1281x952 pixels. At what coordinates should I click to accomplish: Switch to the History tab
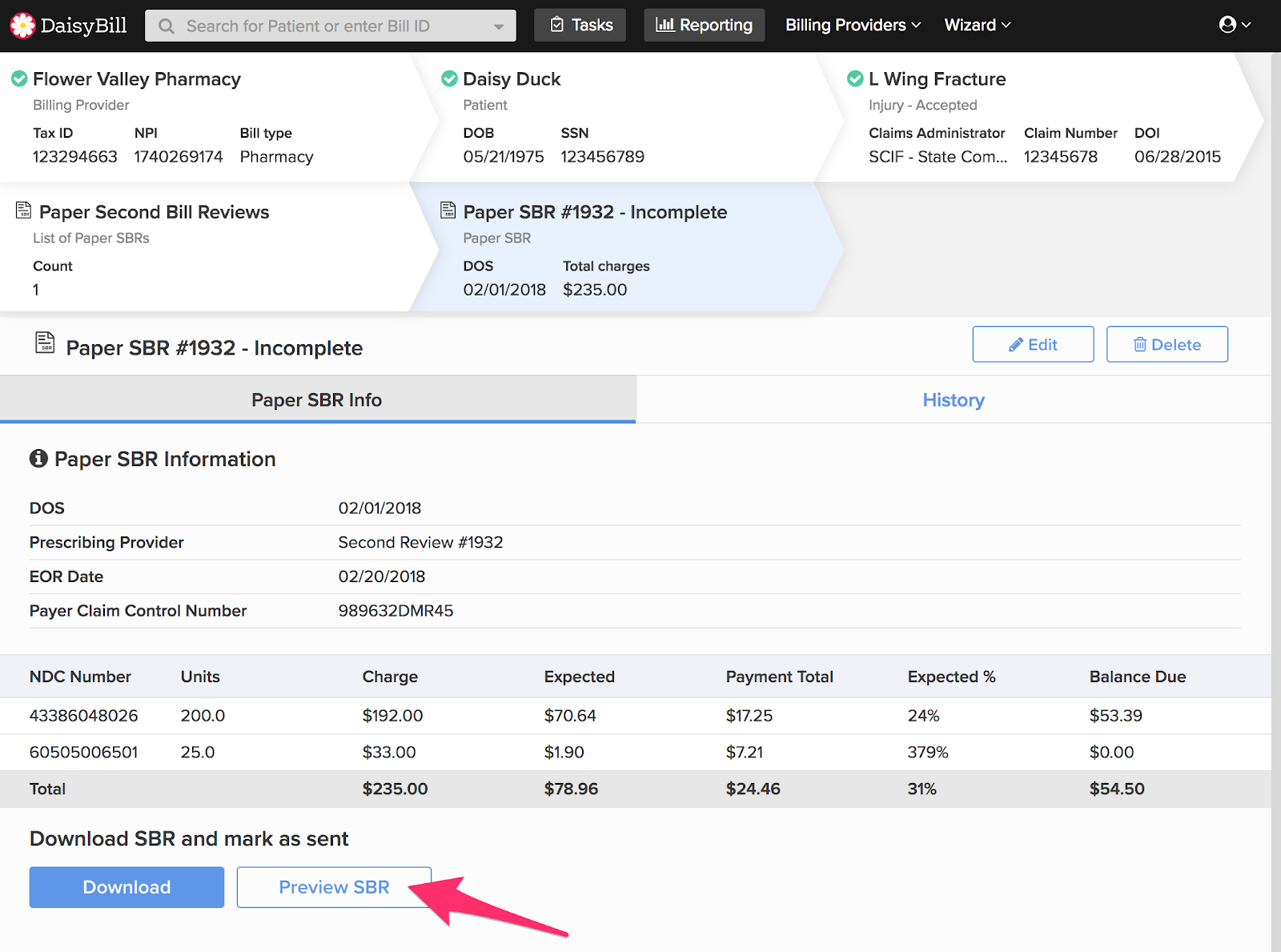point(954,400)
